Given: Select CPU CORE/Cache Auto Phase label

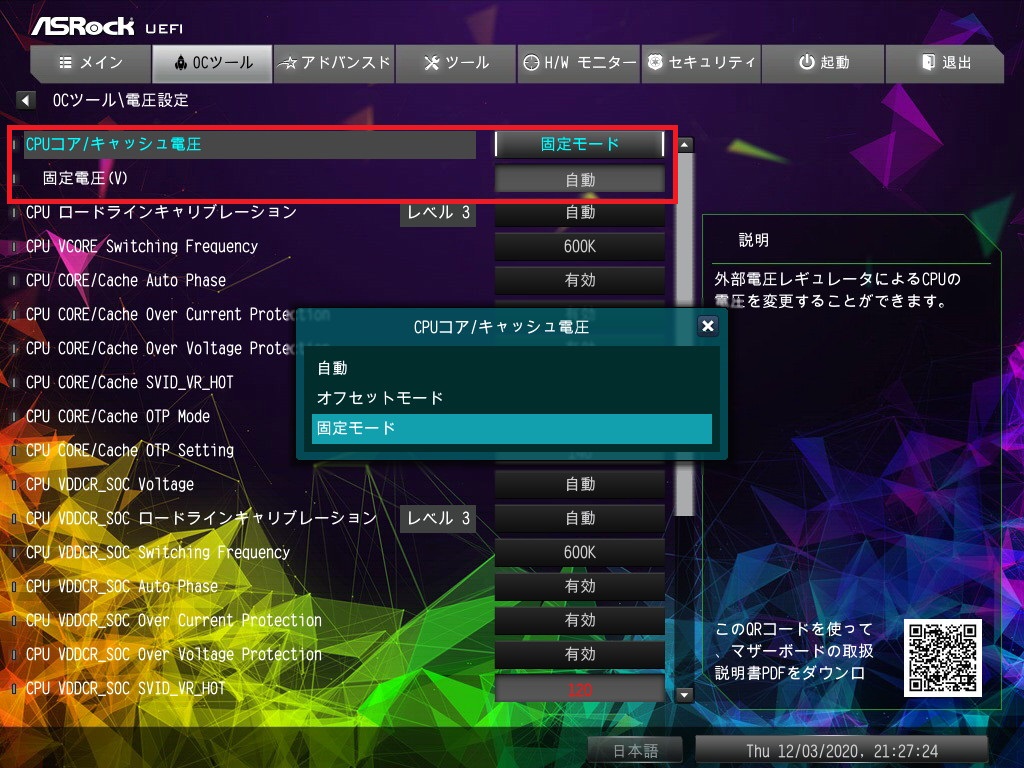Looking at the screenshot, I should 125,280.
